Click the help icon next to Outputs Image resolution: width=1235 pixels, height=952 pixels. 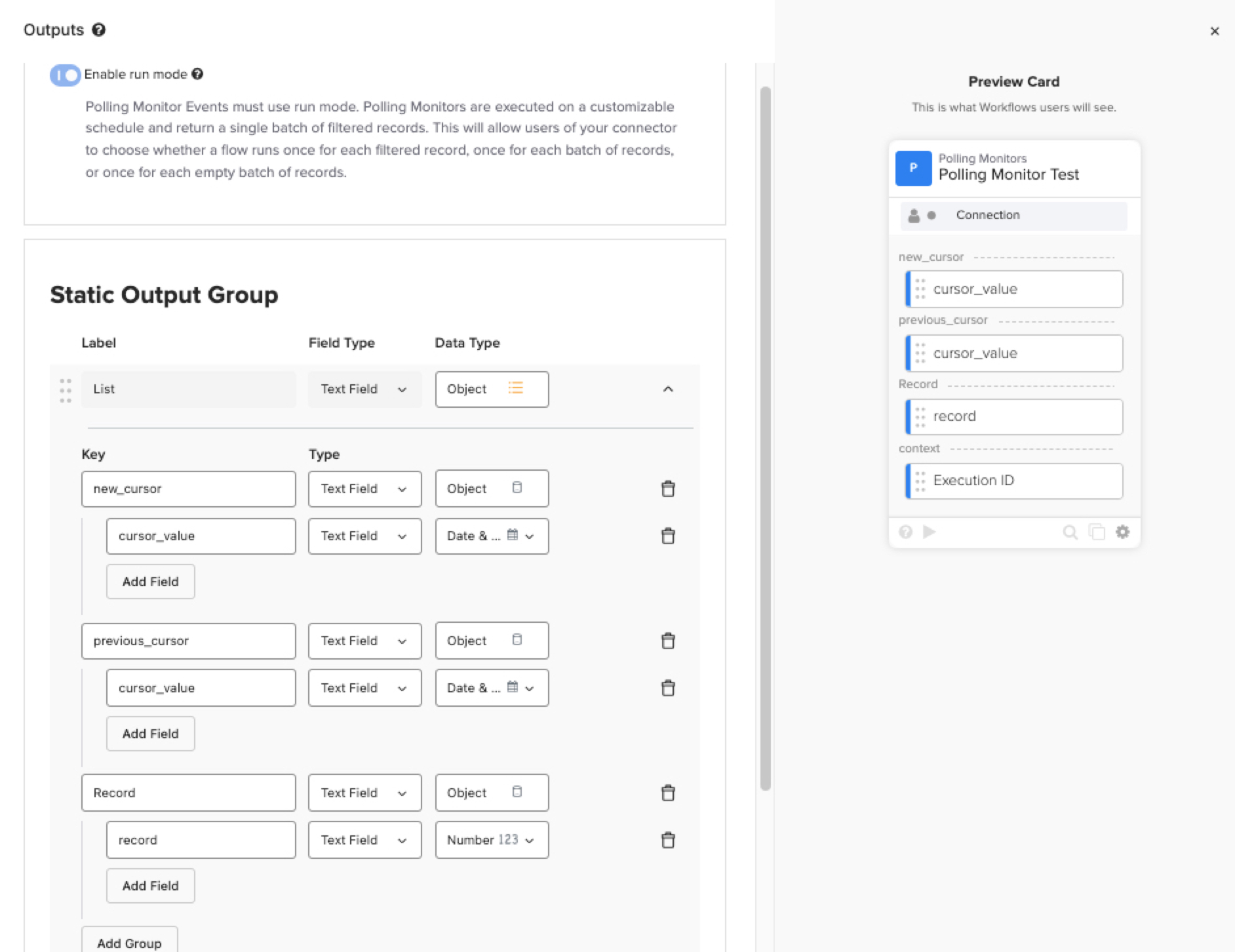coord(98,30)
